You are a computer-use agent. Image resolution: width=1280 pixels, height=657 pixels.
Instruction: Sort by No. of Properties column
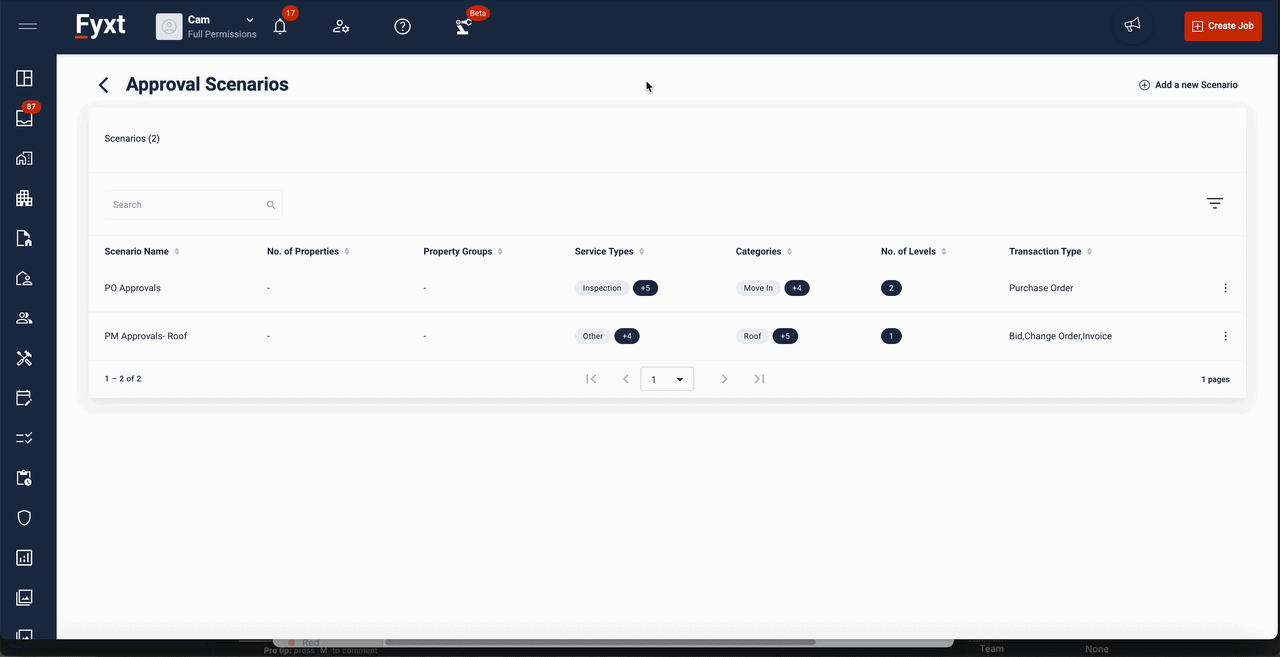click(308, 251)
